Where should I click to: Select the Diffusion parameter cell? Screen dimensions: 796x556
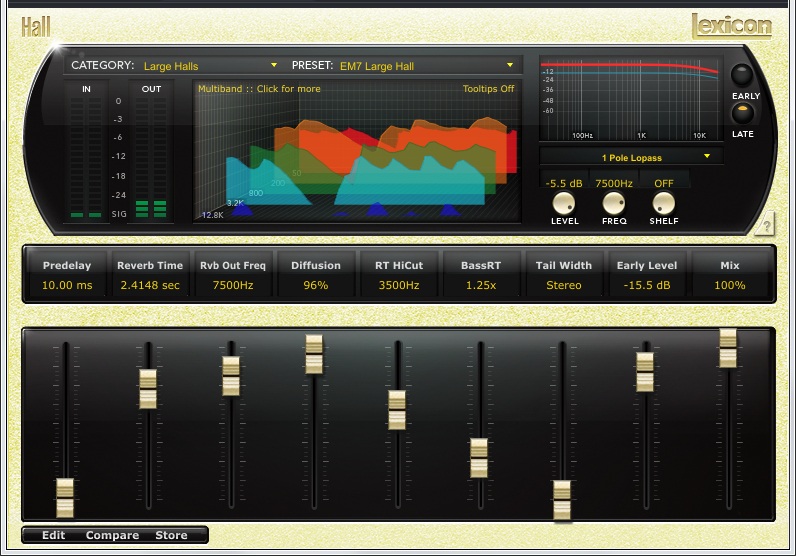pos(316,275)
